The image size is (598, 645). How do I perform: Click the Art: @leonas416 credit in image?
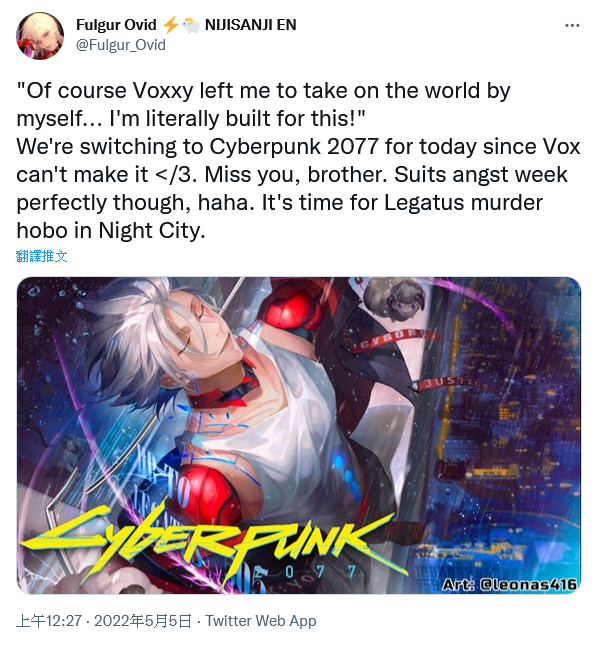pos(509,584)
